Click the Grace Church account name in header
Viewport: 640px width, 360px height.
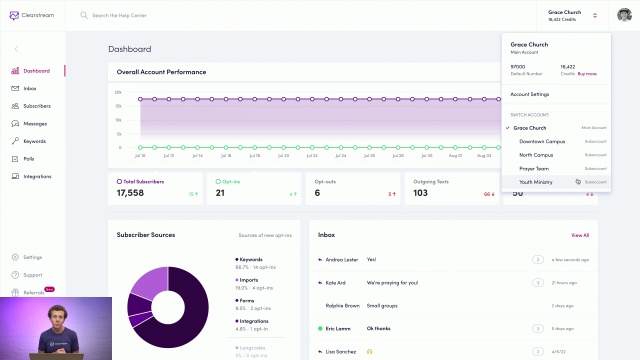(564, 12)
